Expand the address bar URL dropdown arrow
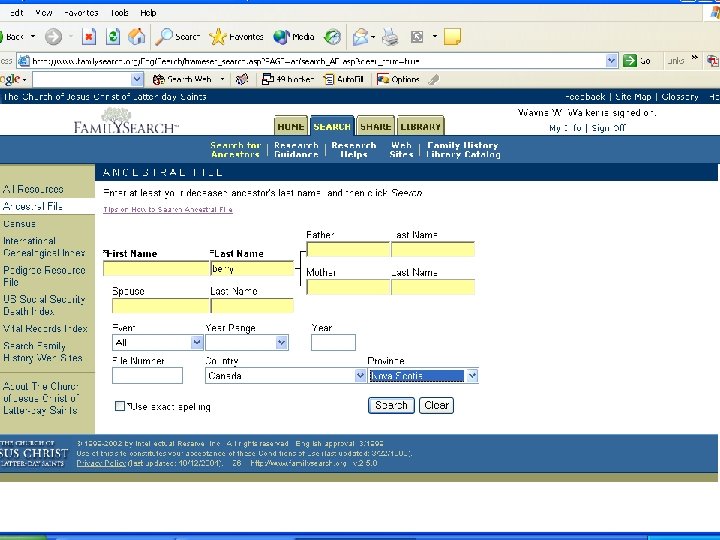720x540 pixels. point(611,61)
